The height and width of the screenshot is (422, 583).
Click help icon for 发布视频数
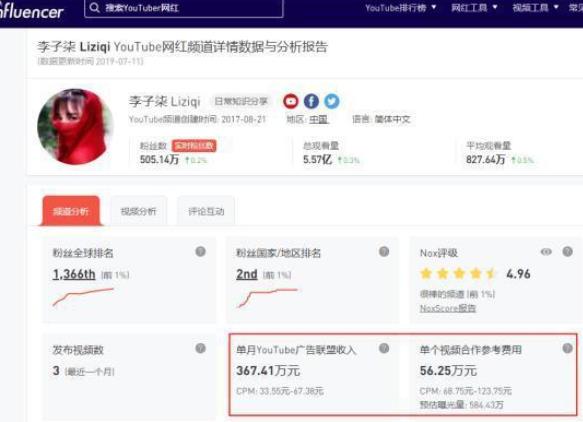tap(200, 348)
